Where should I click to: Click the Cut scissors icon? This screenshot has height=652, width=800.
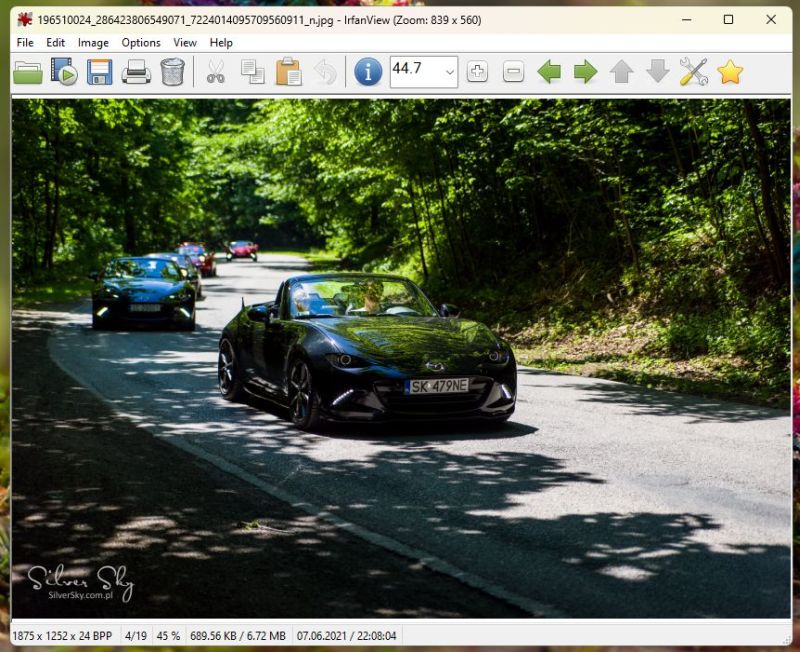[216, 72]
